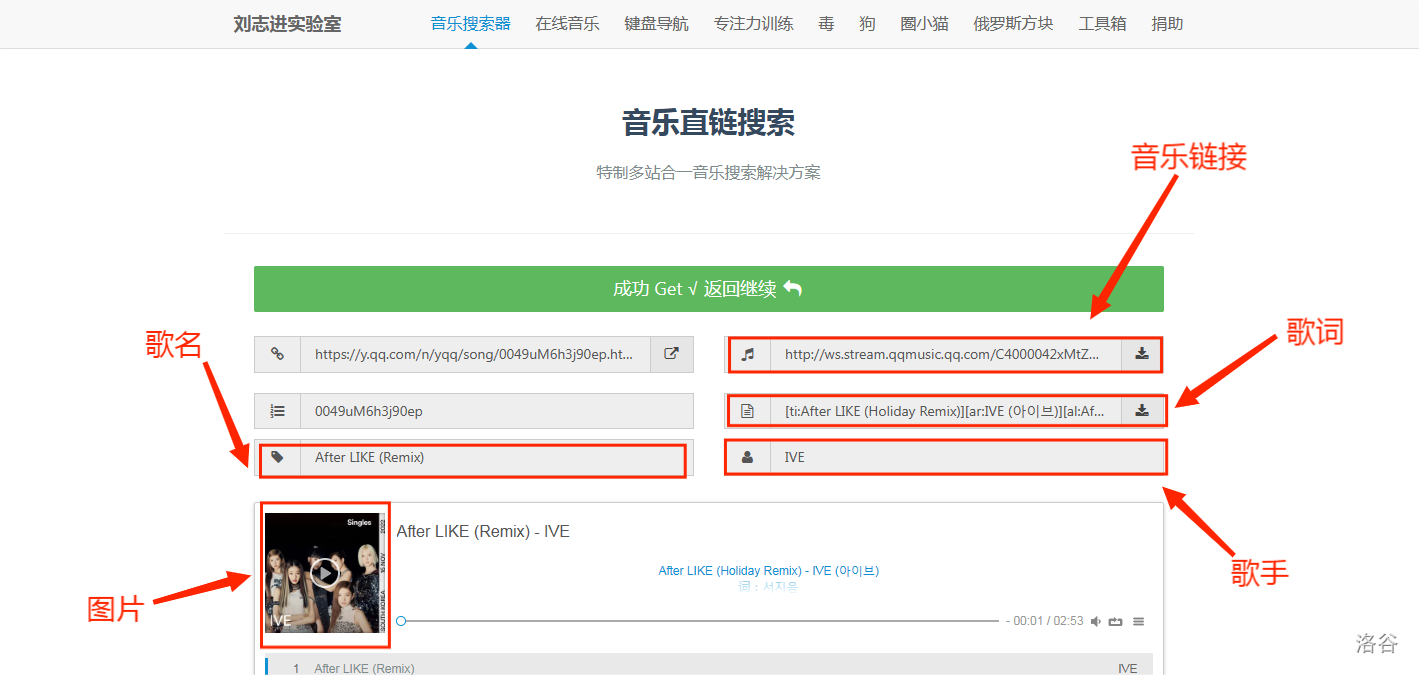Click the chain link icon beside song URL

coord(278,354)
